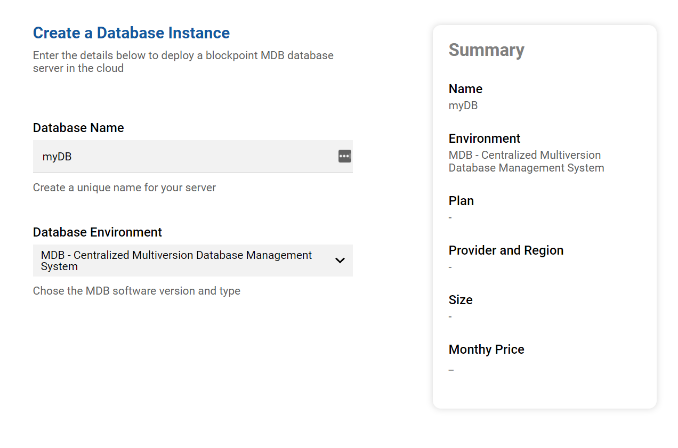Screen dimensions: 678x448
Task: Click the ellipsis icon in the name field
Action: point(344,156)
